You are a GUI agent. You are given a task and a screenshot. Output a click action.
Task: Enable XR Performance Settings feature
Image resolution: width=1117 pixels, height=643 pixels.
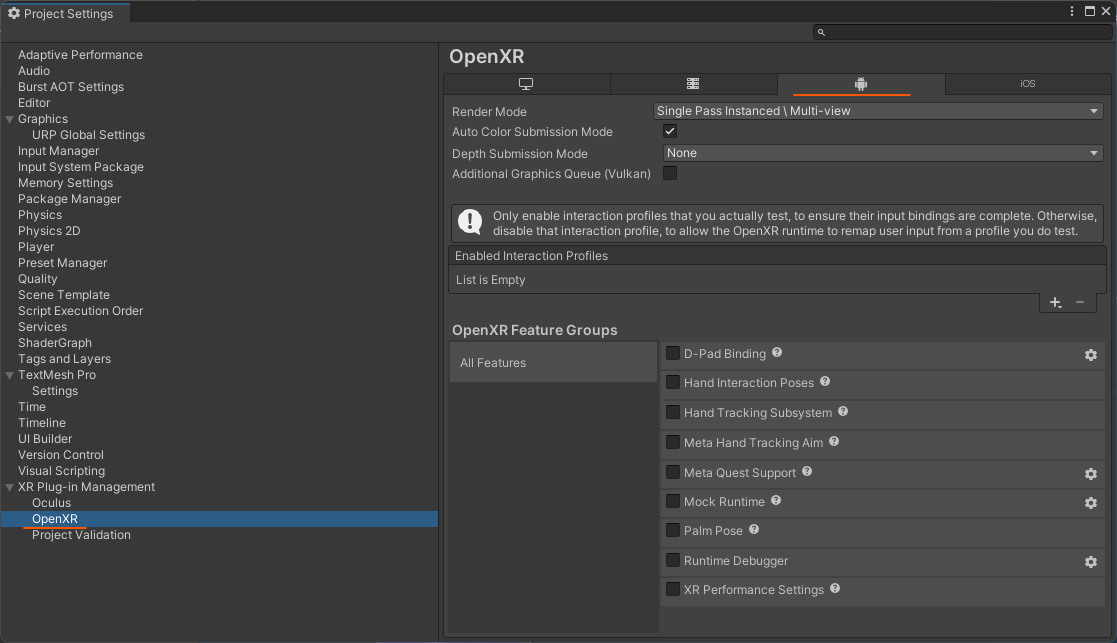pyautogui.click(x=672, y=590)
